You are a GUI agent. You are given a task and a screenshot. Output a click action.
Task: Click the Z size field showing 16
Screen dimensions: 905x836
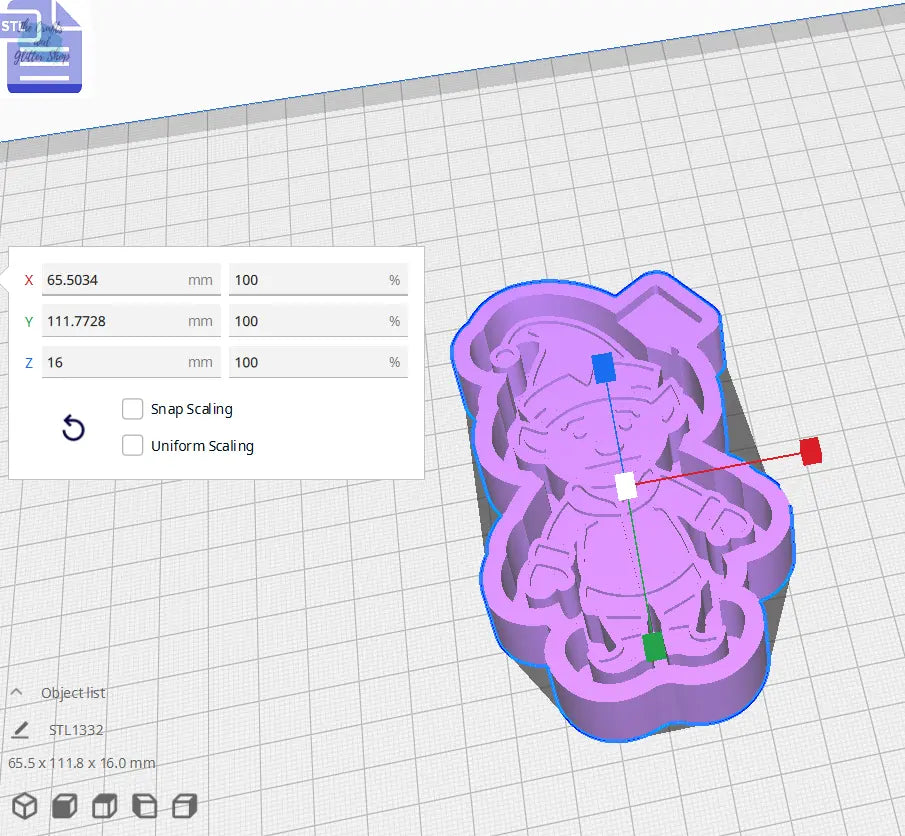130,361
